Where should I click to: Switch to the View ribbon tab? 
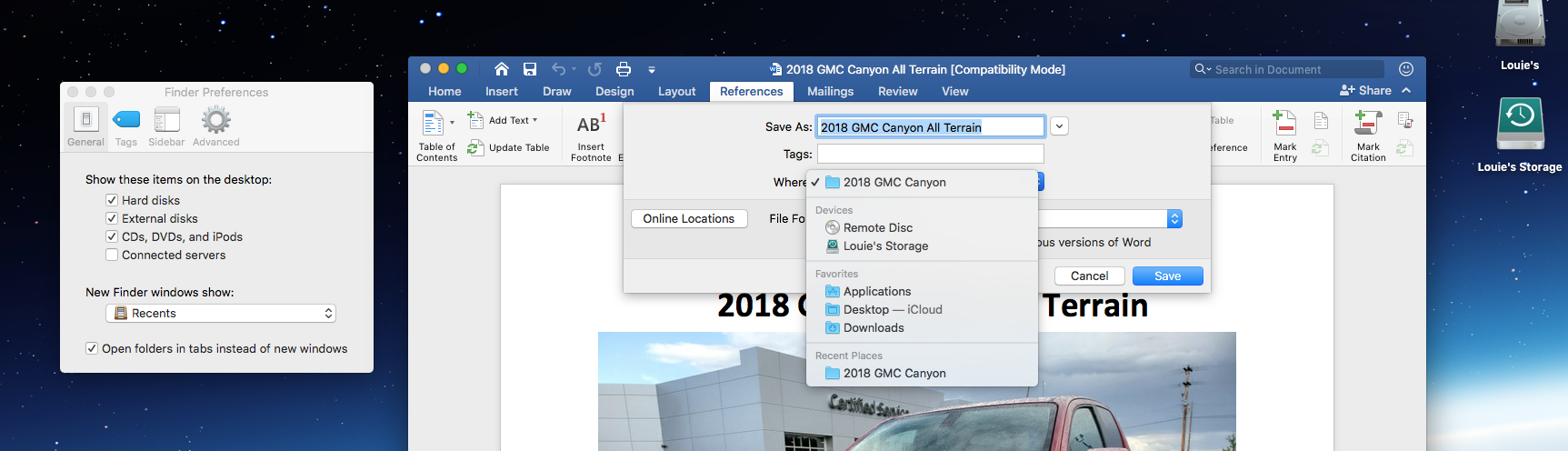tap(955, 91)
